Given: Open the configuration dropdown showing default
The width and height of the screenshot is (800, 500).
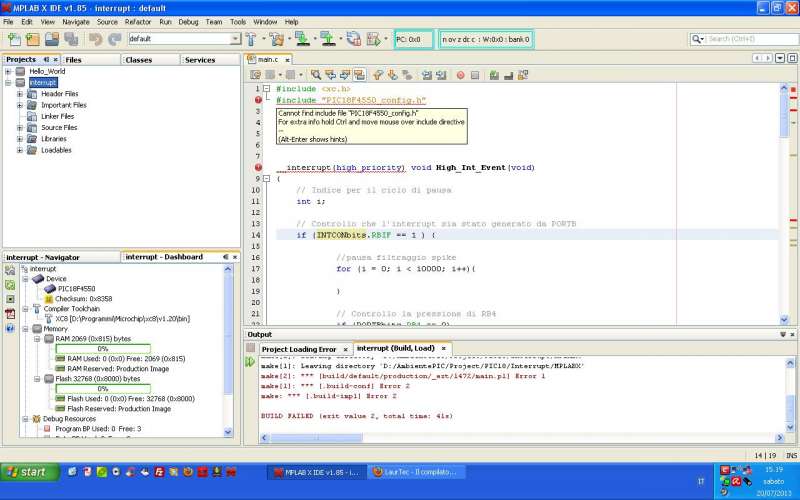Looking at the screenshot, I should click(x=235, y=39).
